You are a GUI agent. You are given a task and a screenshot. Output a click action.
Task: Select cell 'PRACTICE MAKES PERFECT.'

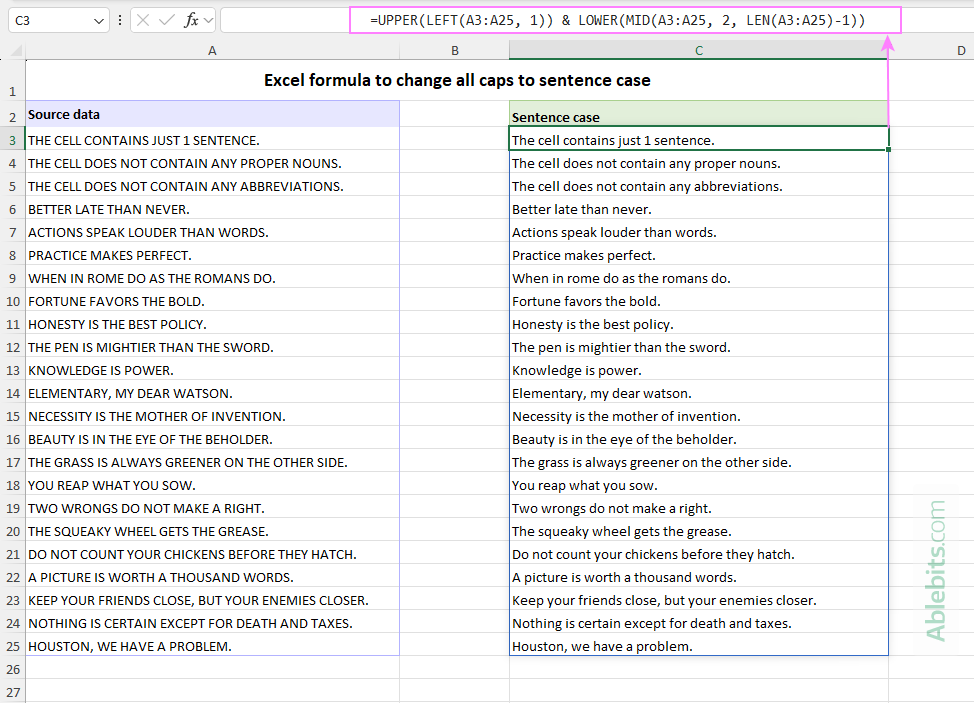click(x=212, y=255)
